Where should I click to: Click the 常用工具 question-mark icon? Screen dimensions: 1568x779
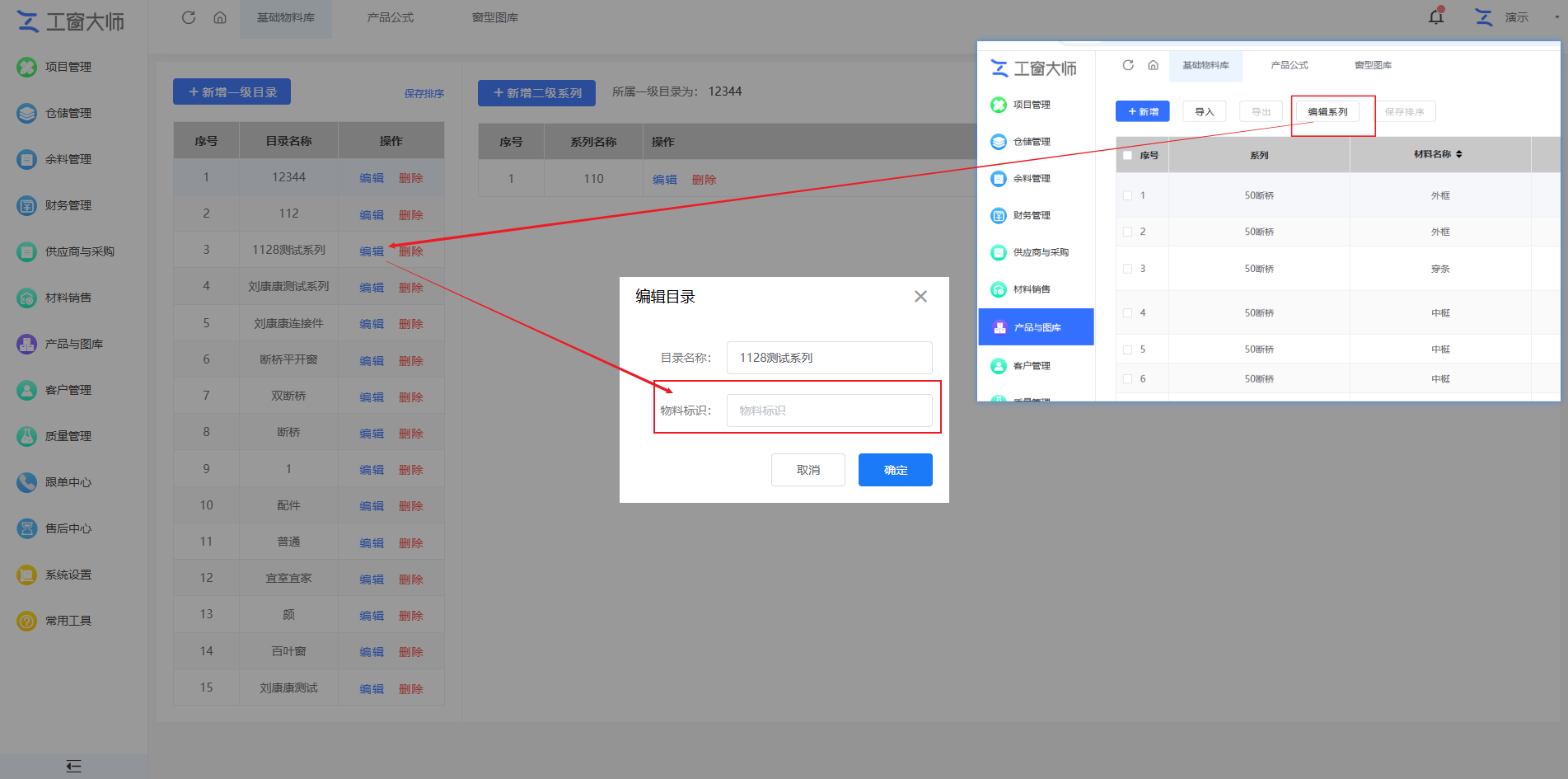coord(27,621)
